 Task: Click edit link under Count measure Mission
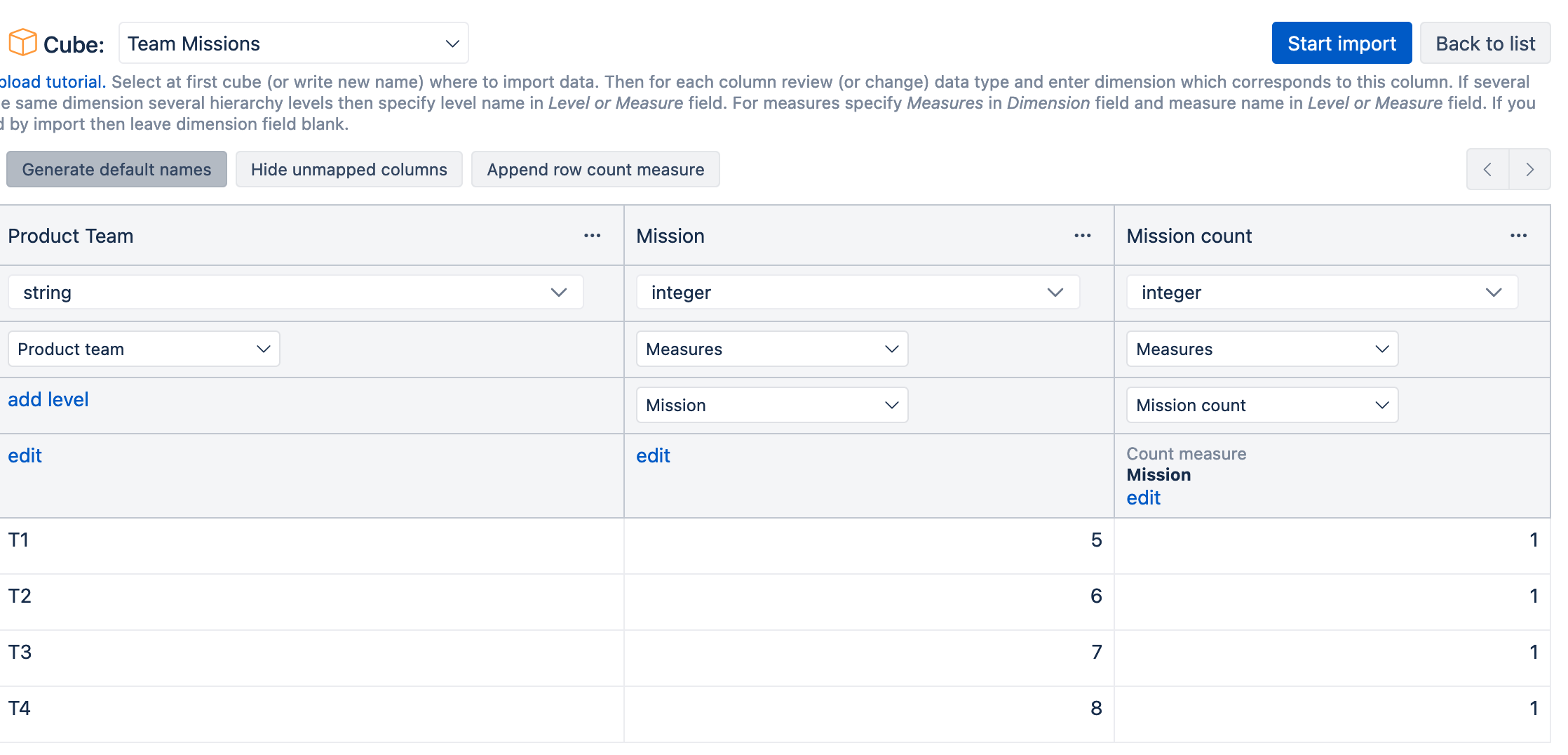[1143, 497]
